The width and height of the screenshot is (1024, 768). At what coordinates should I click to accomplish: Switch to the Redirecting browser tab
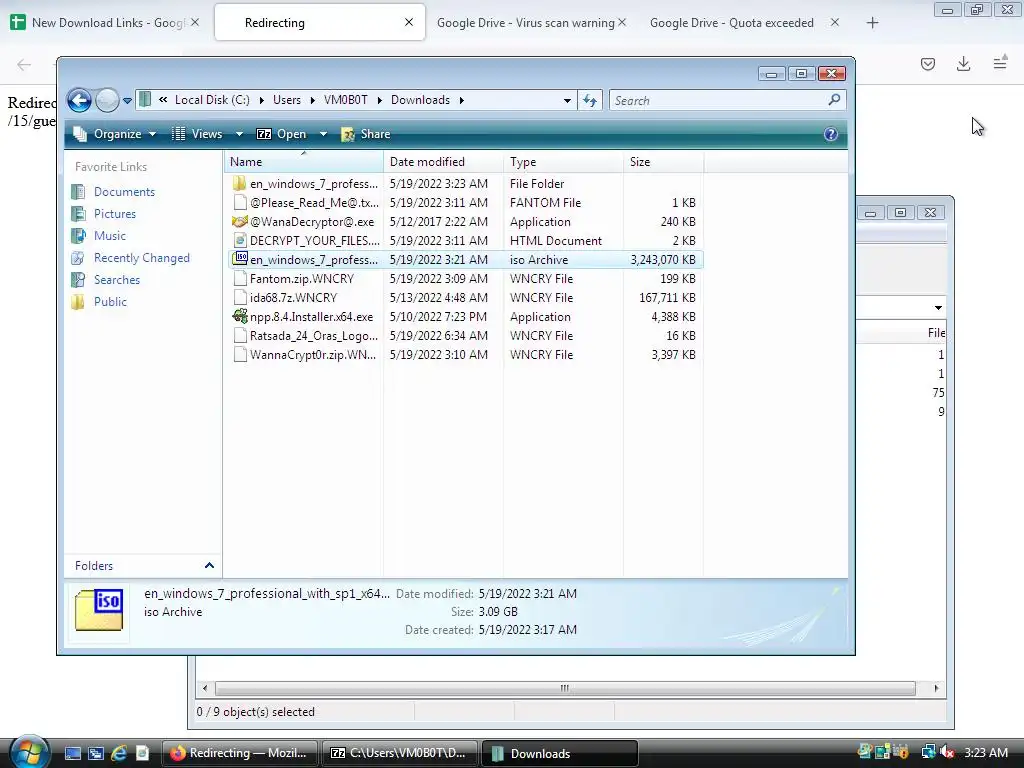click(320, 23)
